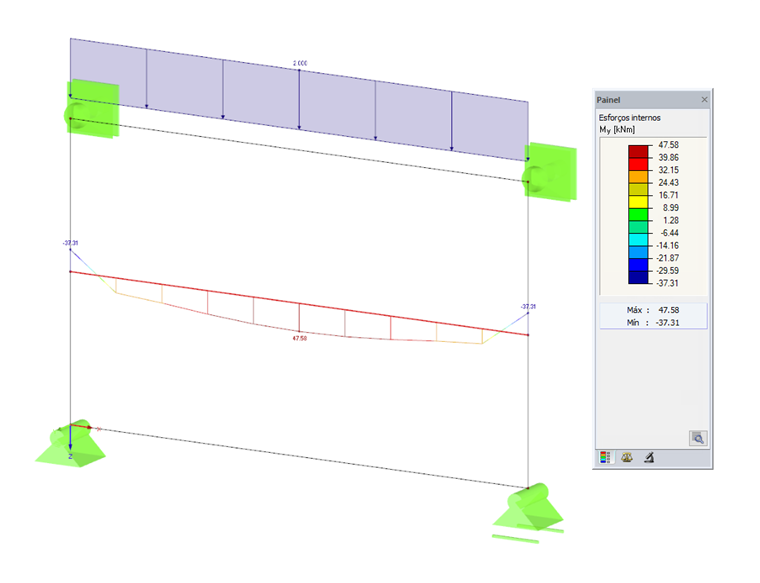Select the cyan -6.44 color swatch

638,239
